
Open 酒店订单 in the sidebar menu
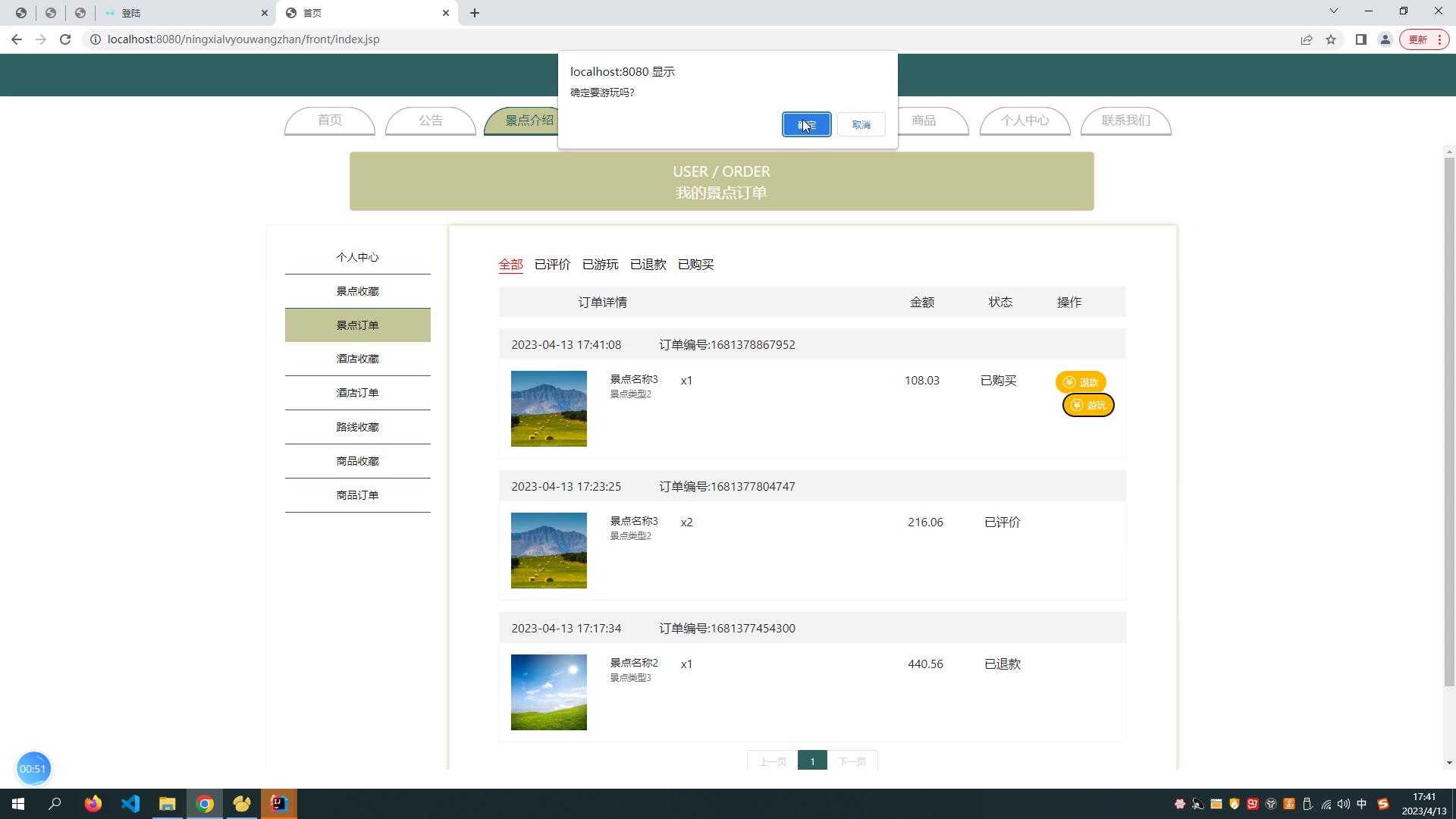(357, 393)
